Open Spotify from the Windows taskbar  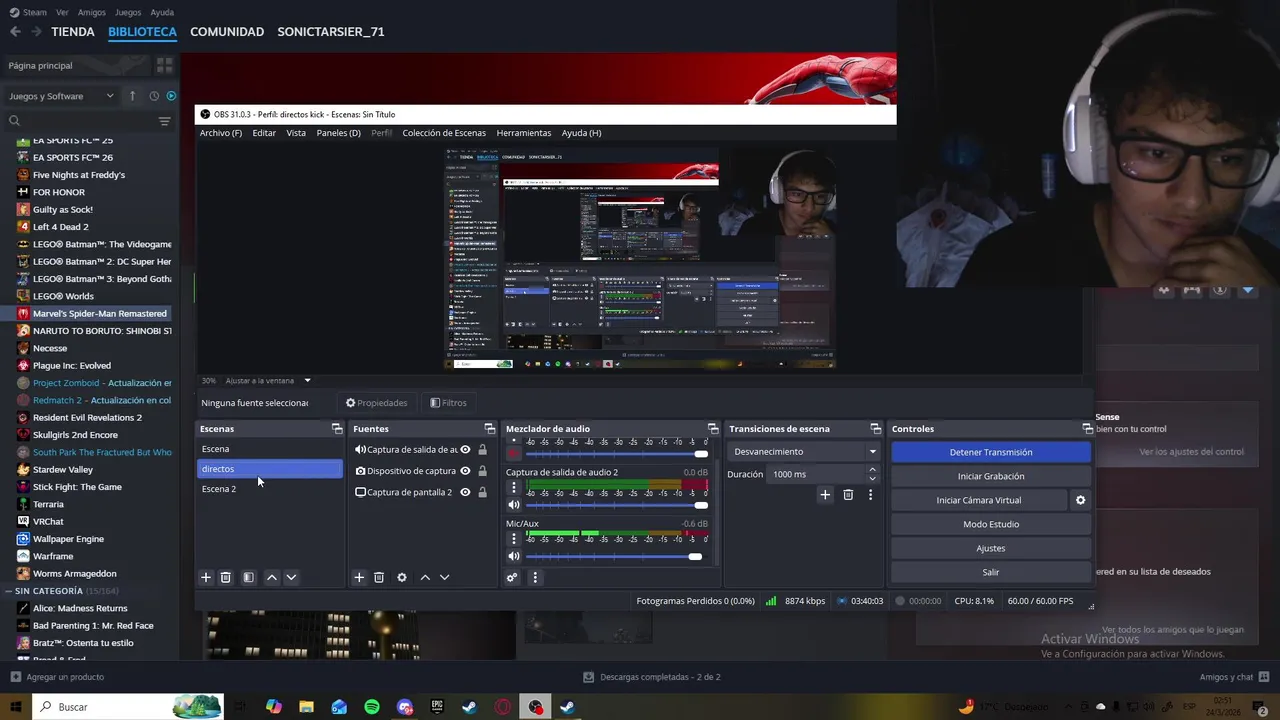point(372,707)
